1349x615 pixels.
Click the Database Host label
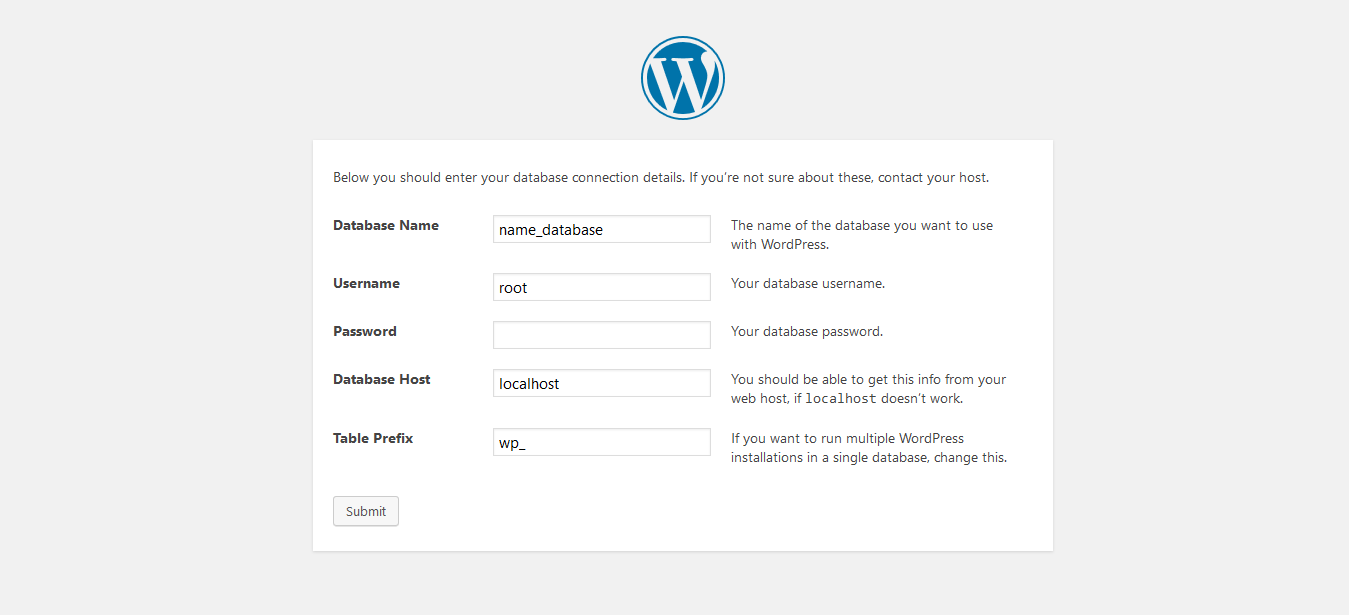coord(381,379)
